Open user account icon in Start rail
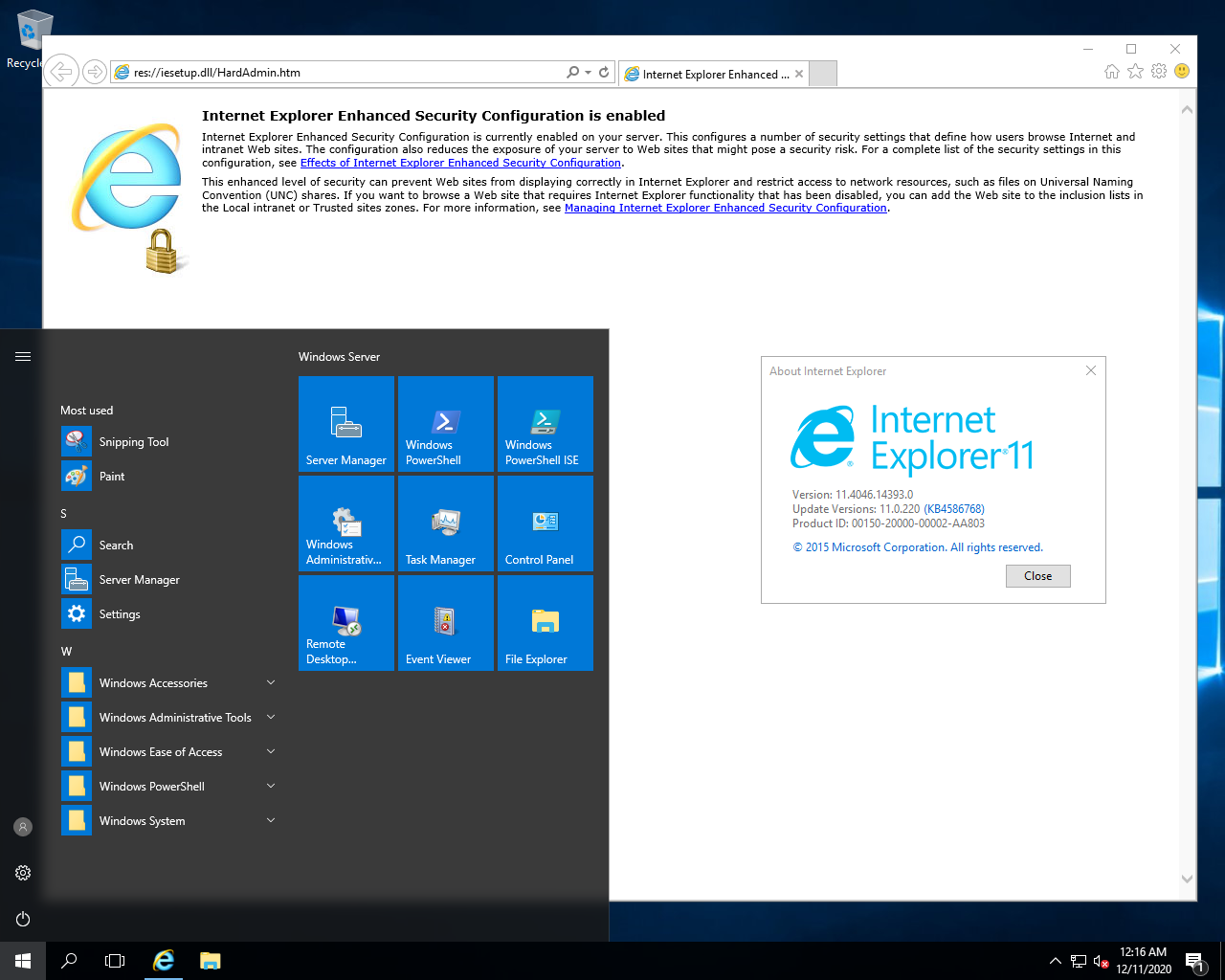This screenshot has height=980, width=1225. (23, 827)
